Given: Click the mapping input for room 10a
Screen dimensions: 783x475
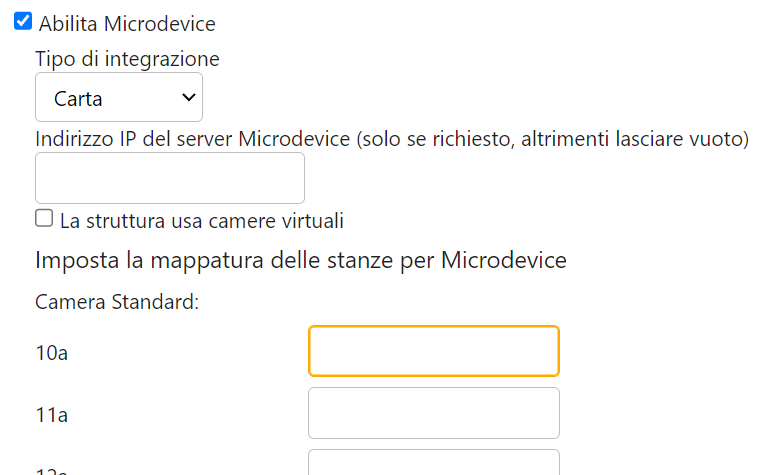Looking at the screenshot, I should pyautogui.click(x=433, y=351).
